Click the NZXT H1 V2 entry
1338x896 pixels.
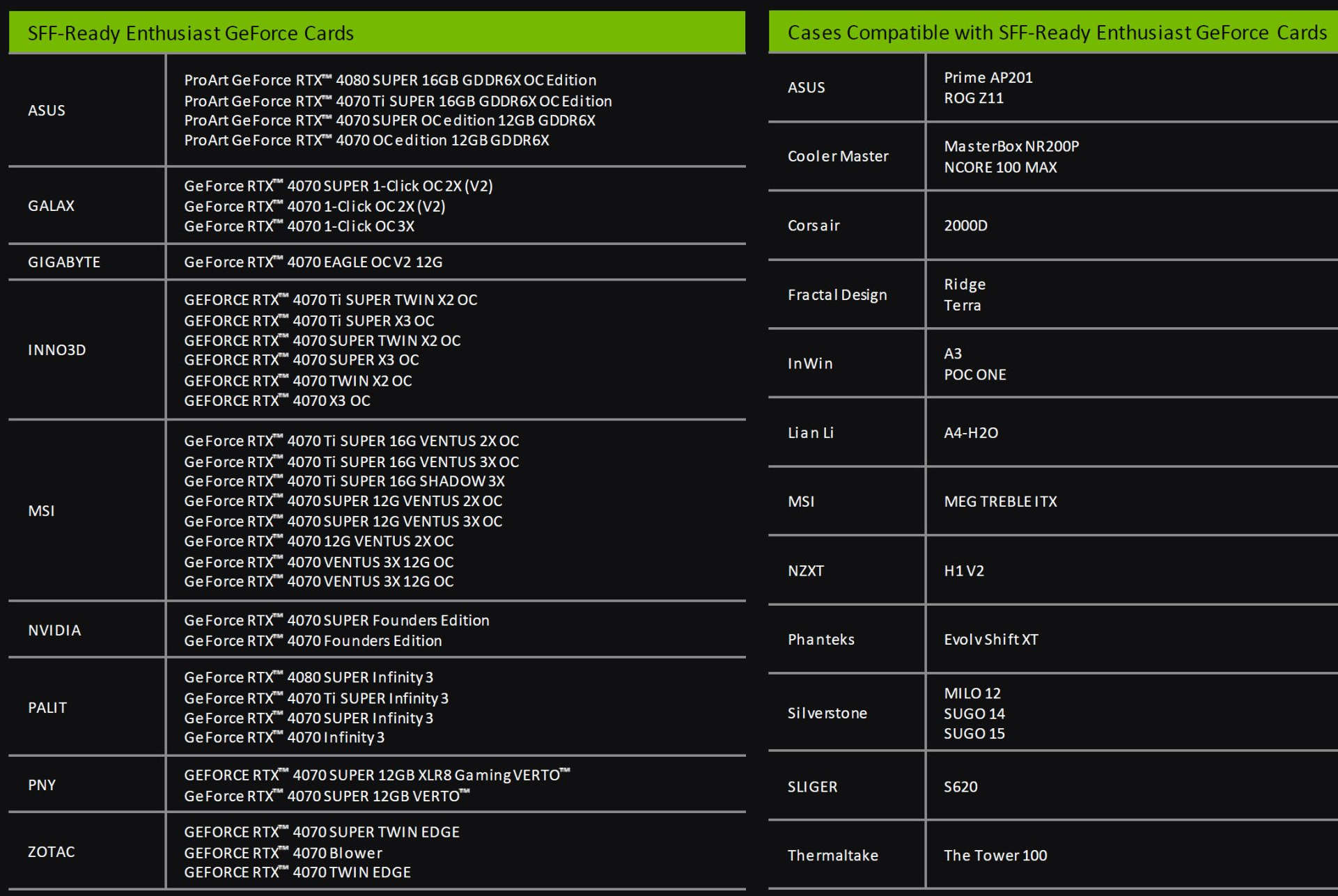coord(963,571)
